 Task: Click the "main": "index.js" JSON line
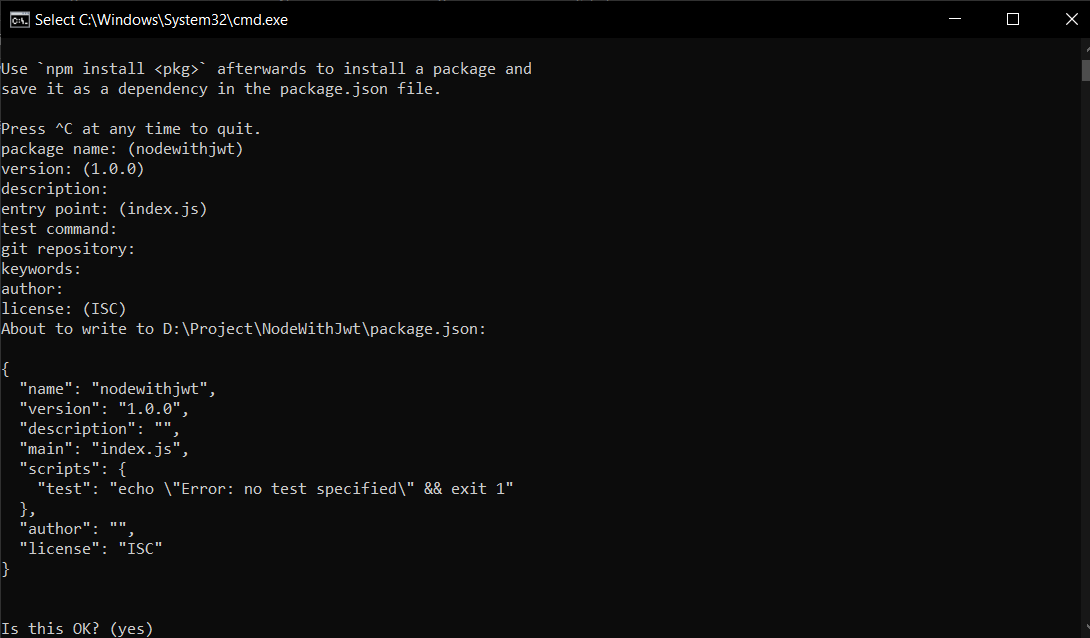click(x=104, y=449)
